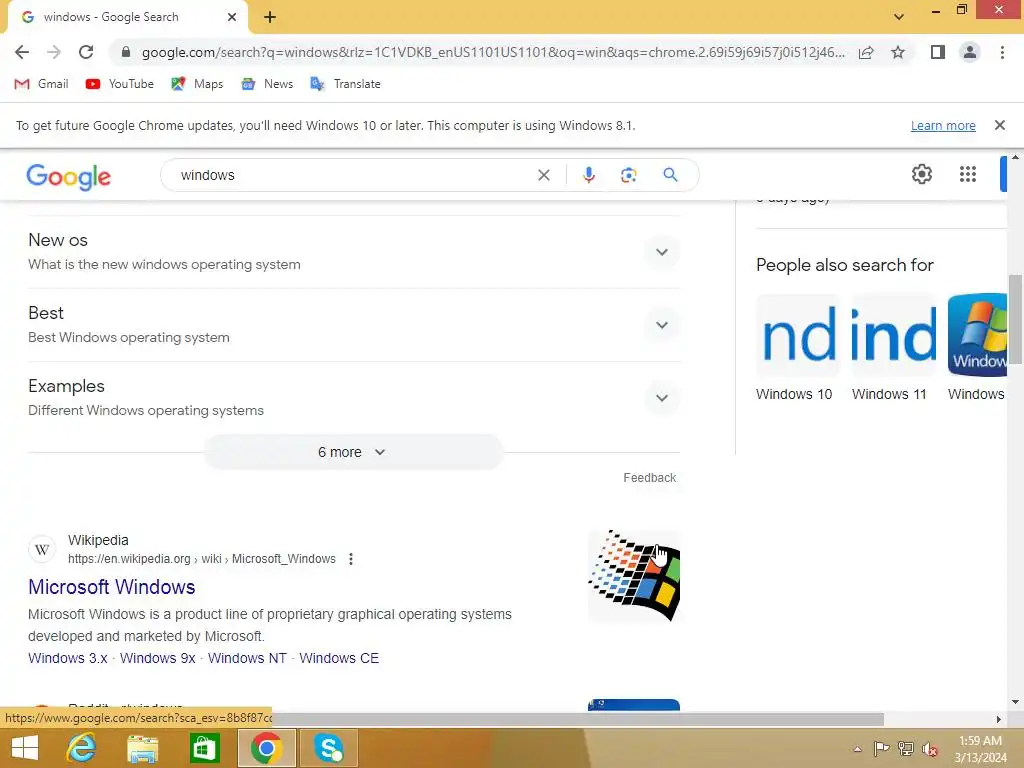The image size is (1024, 768).
Task: Open the Windows Store taskbar icon
Action: (204, 748)
